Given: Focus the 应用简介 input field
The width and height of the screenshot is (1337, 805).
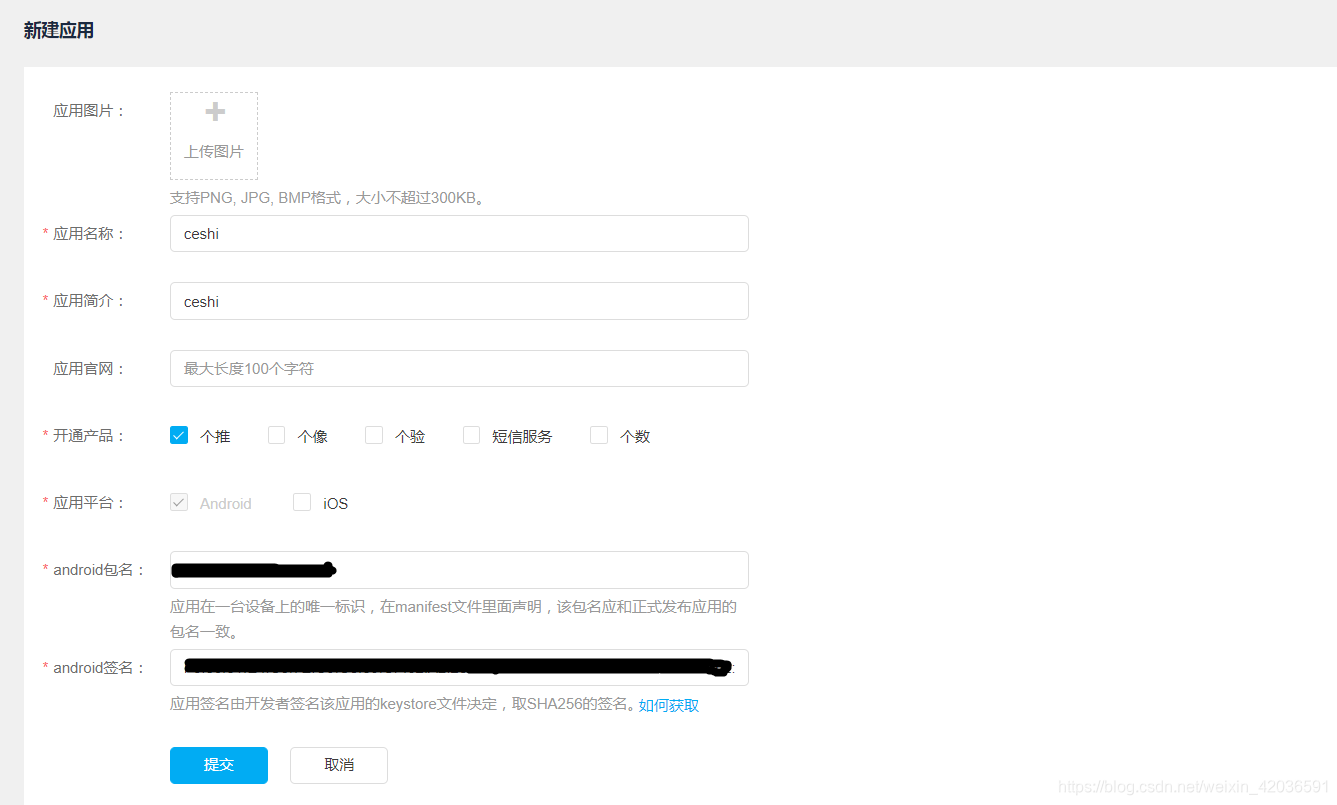Looking at the screenshot, I should (459, 301).
